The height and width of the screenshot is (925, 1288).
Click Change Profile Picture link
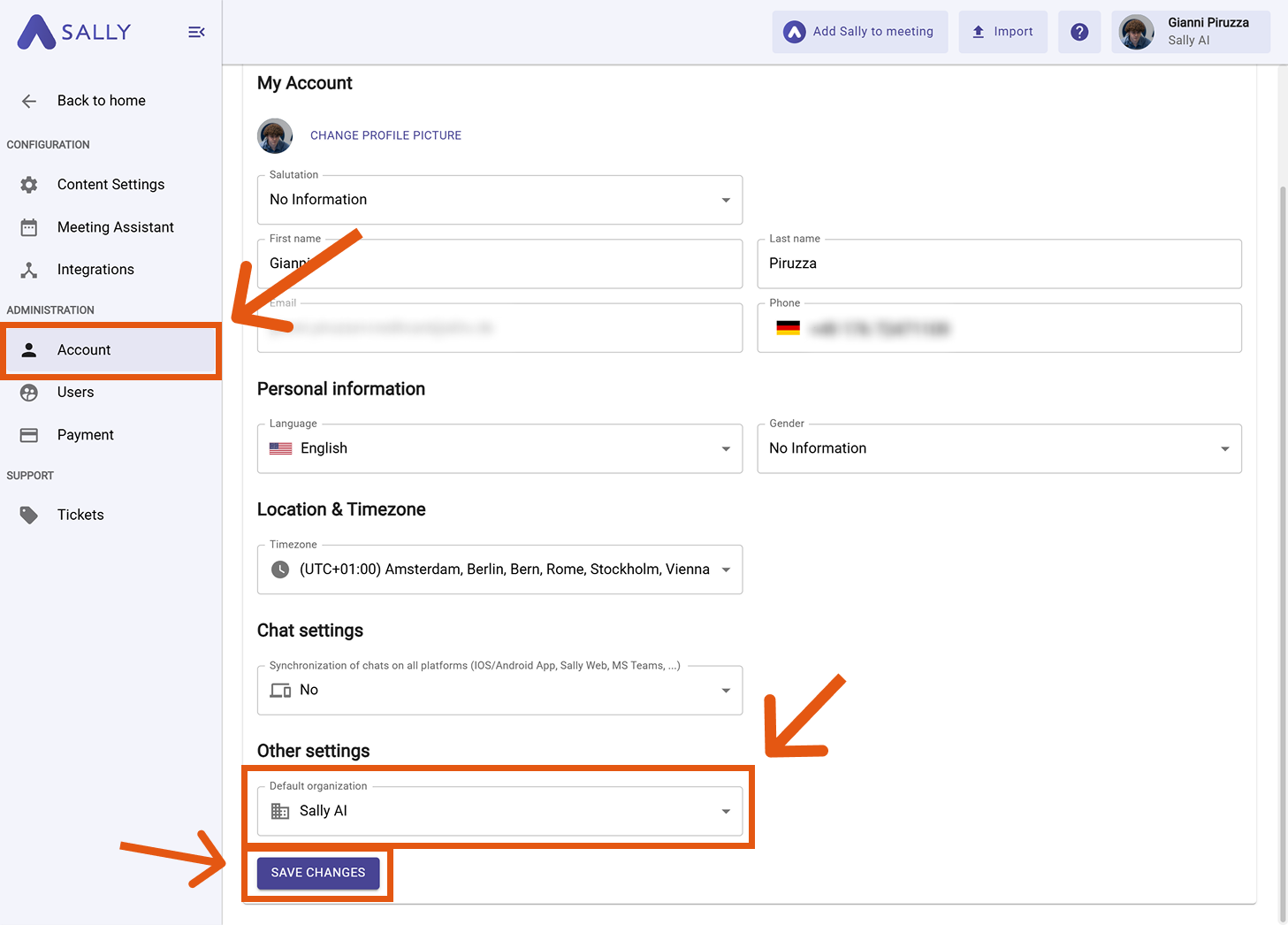[x=385, y=135]
